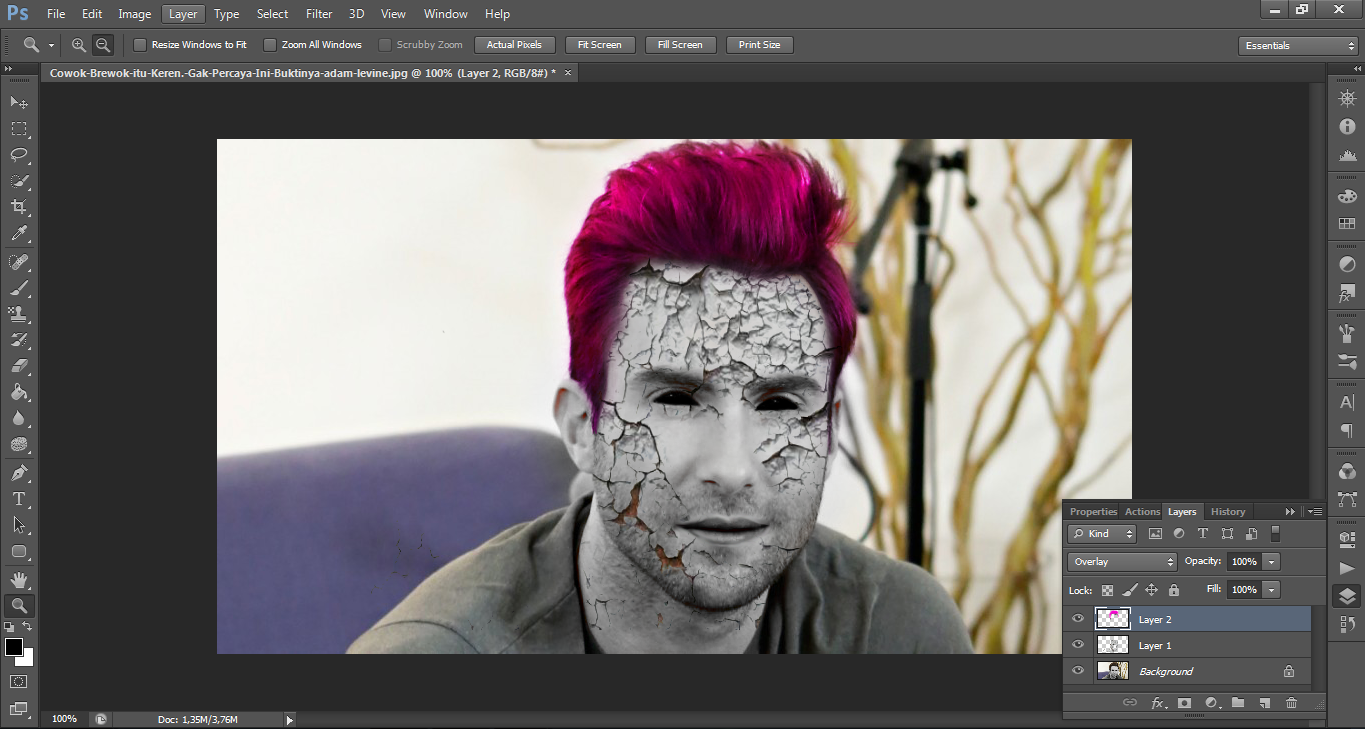This screenshot has width=1365, height=729.
Task: Select the Hand tool
Action: tap(19, 580)
